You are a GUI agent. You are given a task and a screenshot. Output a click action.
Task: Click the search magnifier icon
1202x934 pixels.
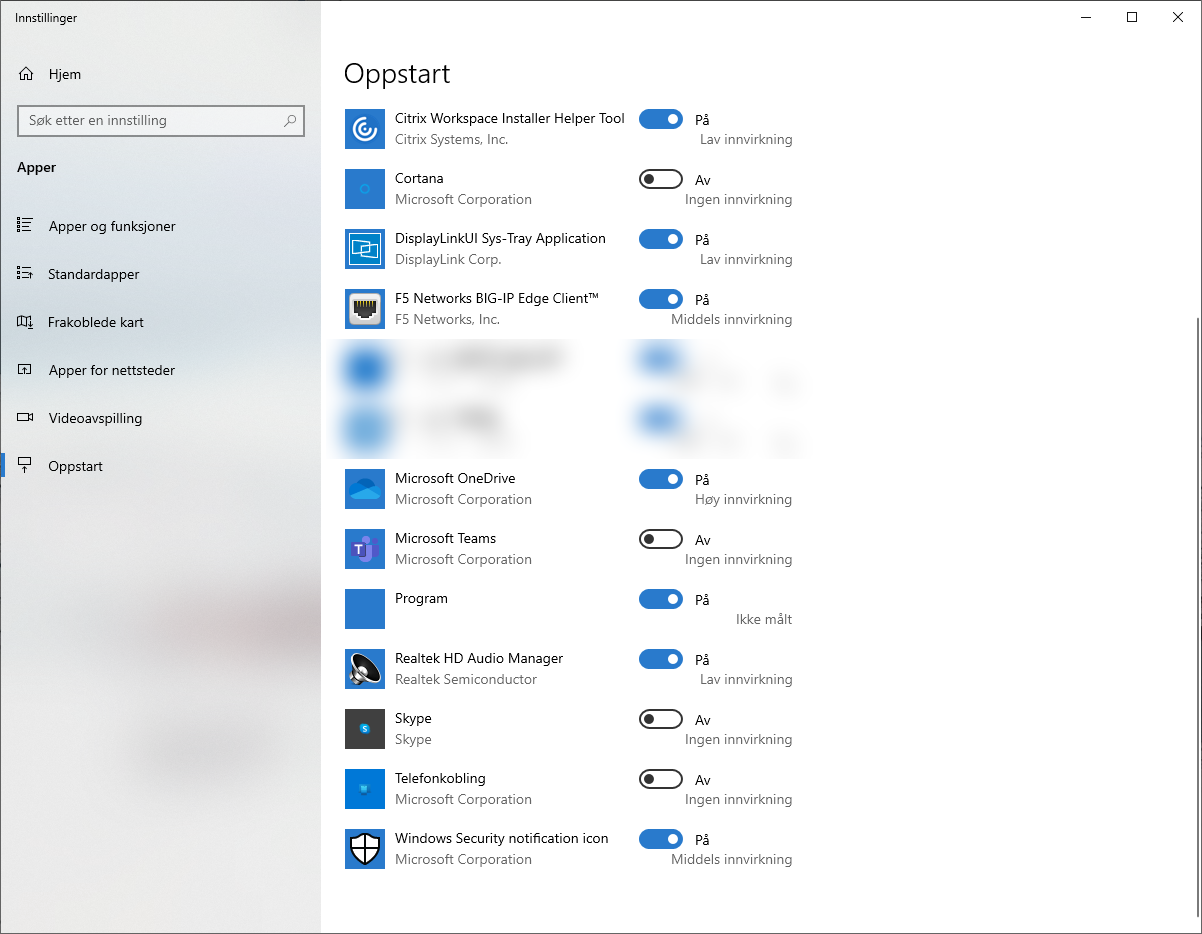(290, 120)
